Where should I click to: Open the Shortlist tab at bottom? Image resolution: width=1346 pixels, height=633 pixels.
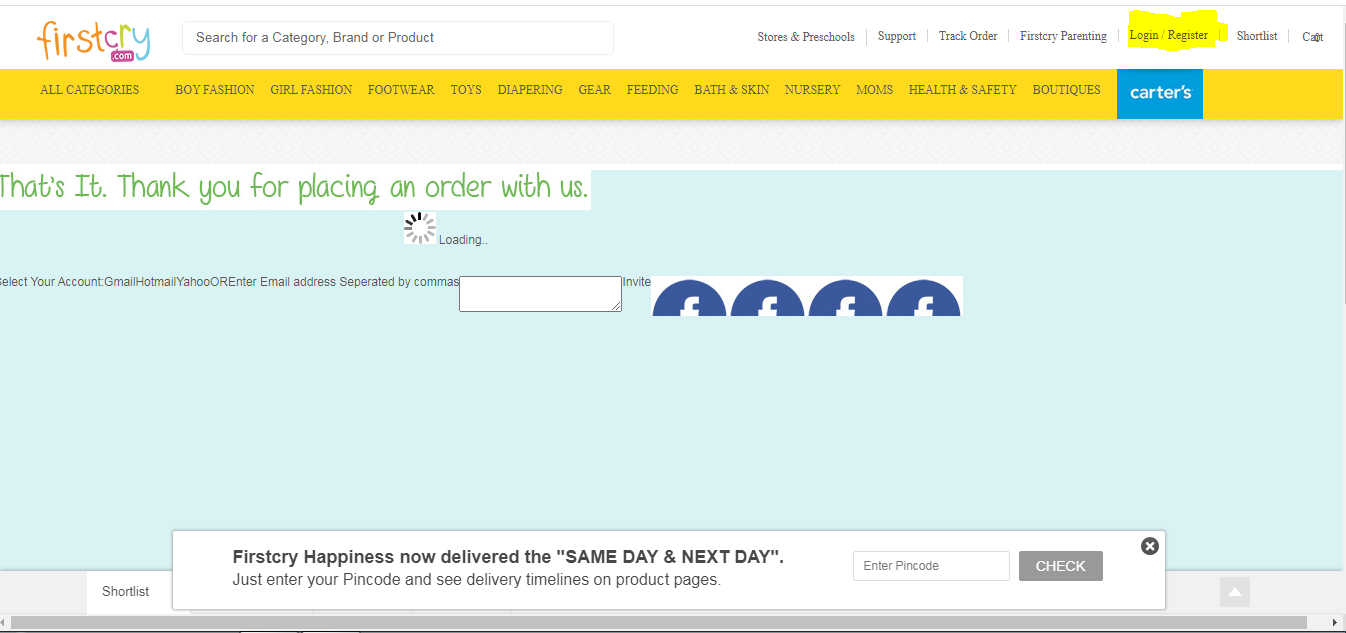click(x=126, y=592)
